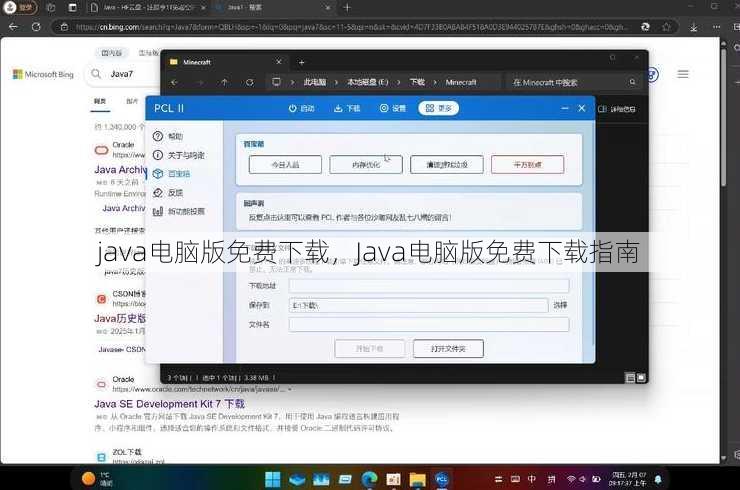740x490 pixels.
Task: Click the Explorer search Minecraft box
Action: coord(573,82)
